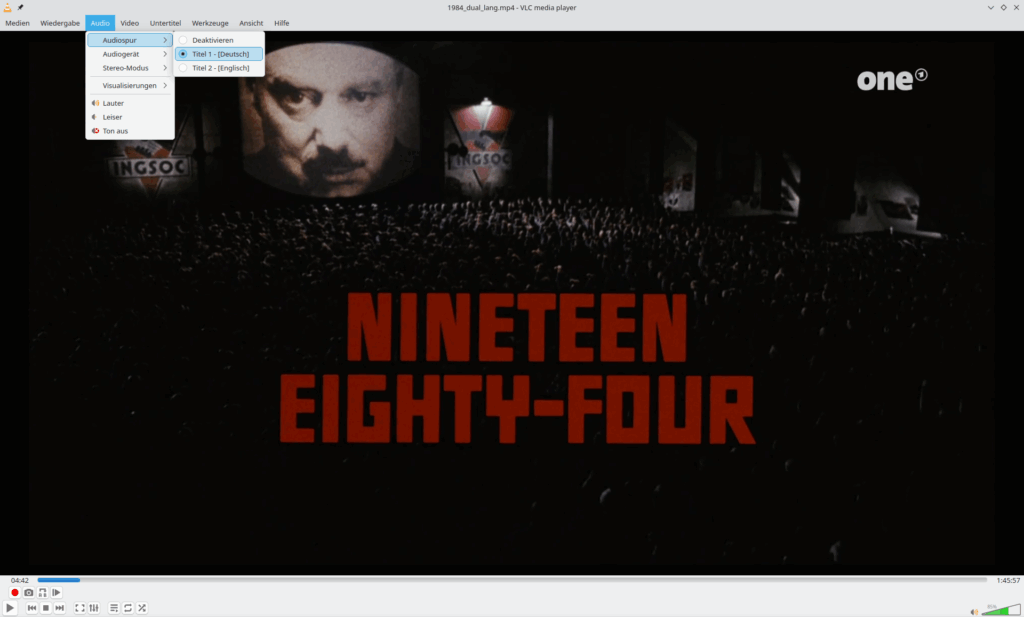Click in the playback seek bar
The image size is (1024, 617).
pyautogui.click(x=512, y=580)
